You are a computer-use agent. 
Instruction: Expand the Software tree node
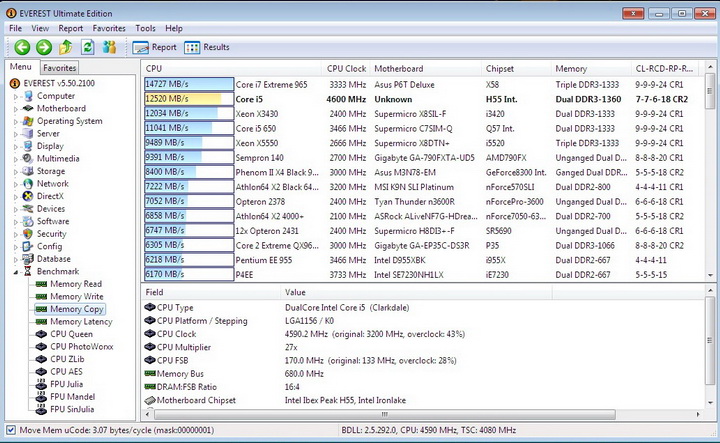click(x=16, y=222)
